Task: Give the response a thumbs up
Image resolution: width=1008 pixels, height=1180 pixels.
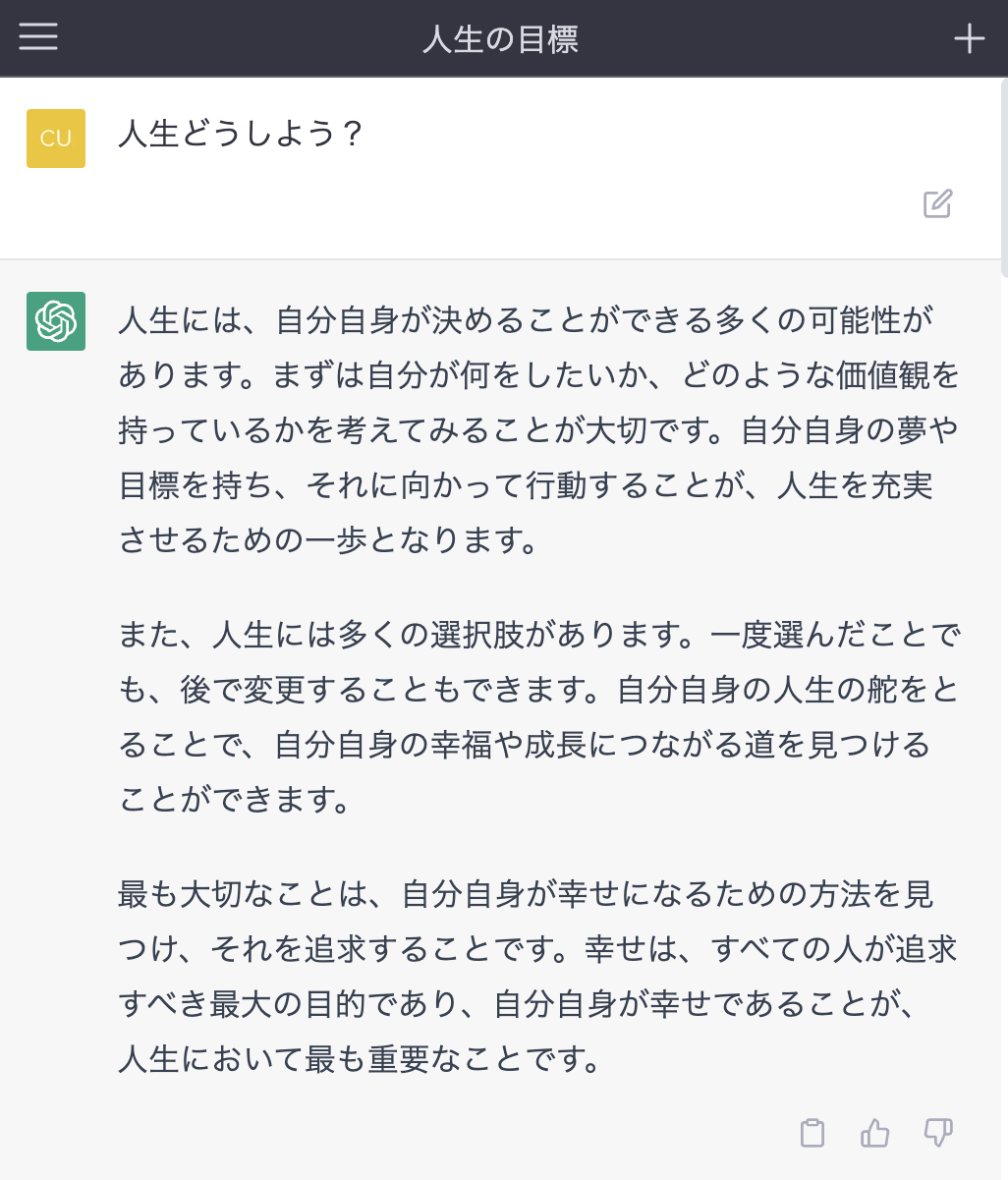Action: (874, 1133)
